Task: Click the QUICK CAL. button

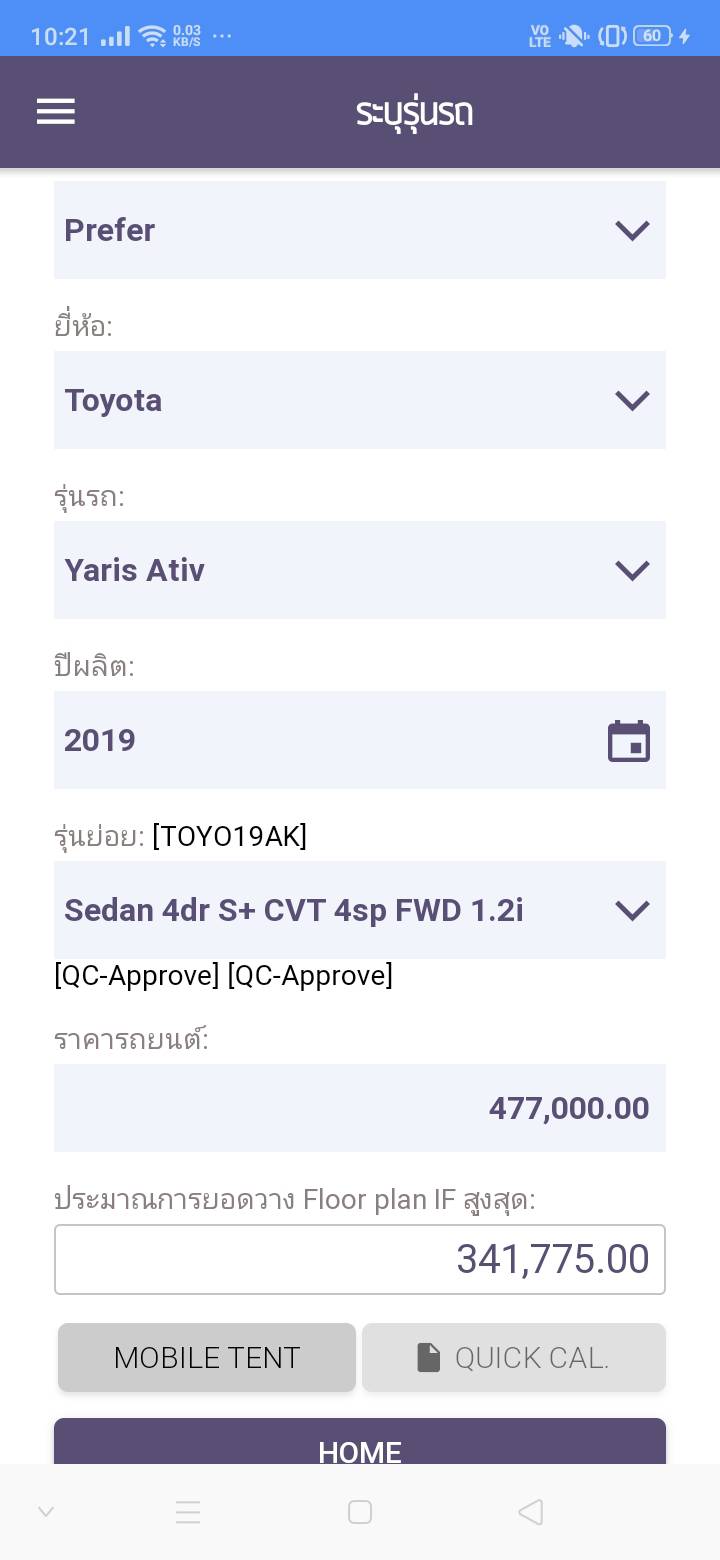Action: [514, 1357]
